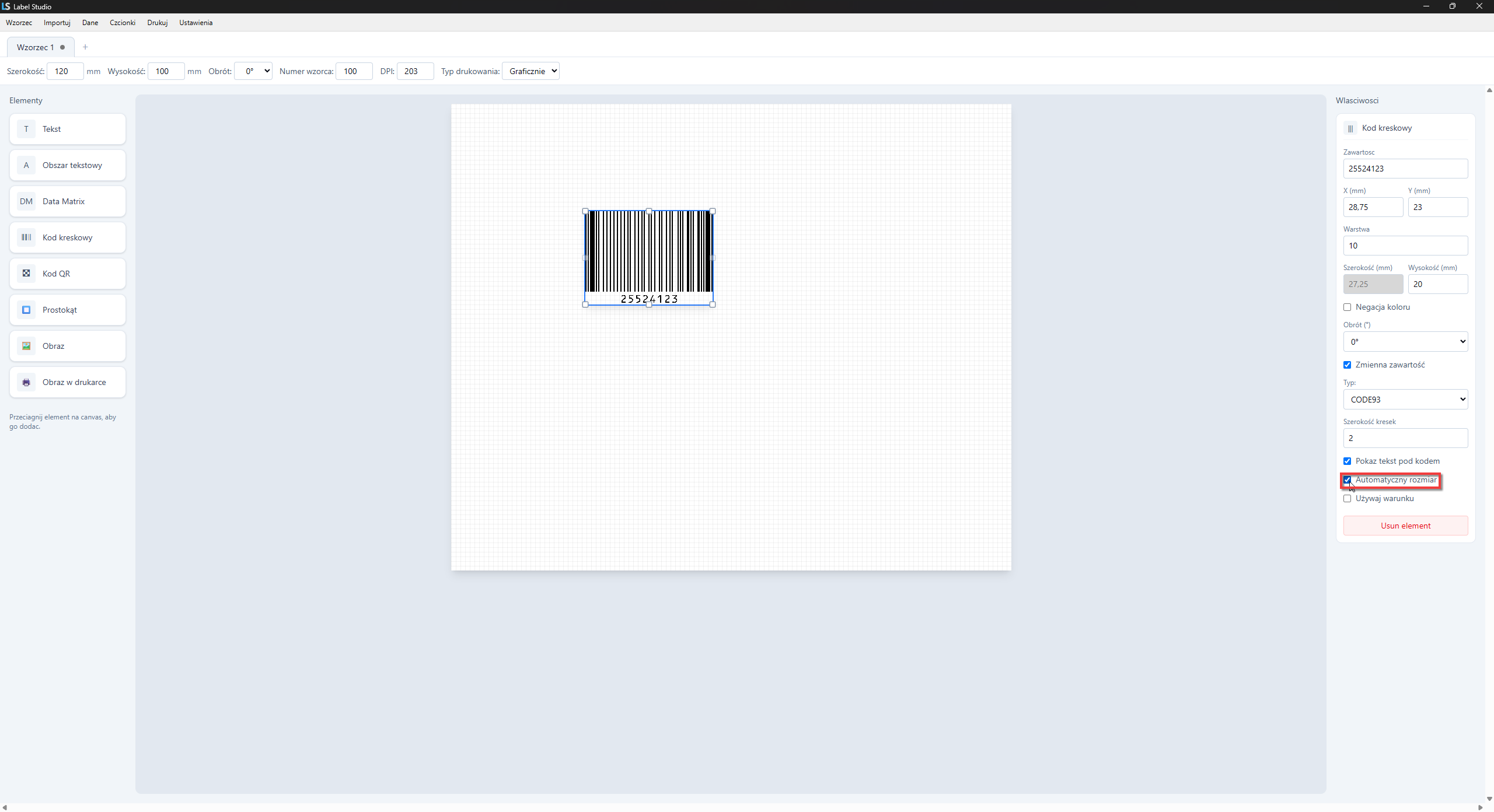Uncheck Zmienna zawartość checkbox
The height and width of the screenshot is (812, 1494).
1347,365
